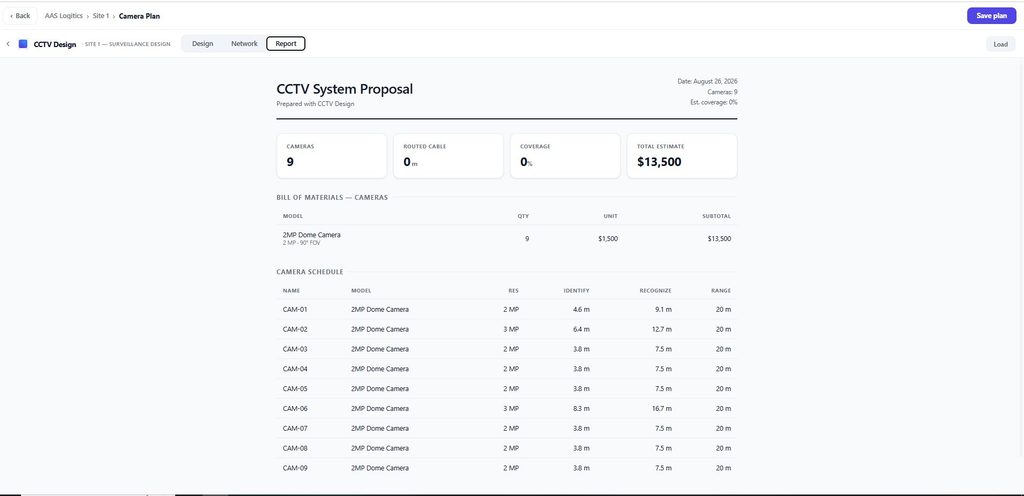Screen dimensions: 1024x496
Task: Click the Camera Plan breadcrumb text
Action: pos(139,16)
